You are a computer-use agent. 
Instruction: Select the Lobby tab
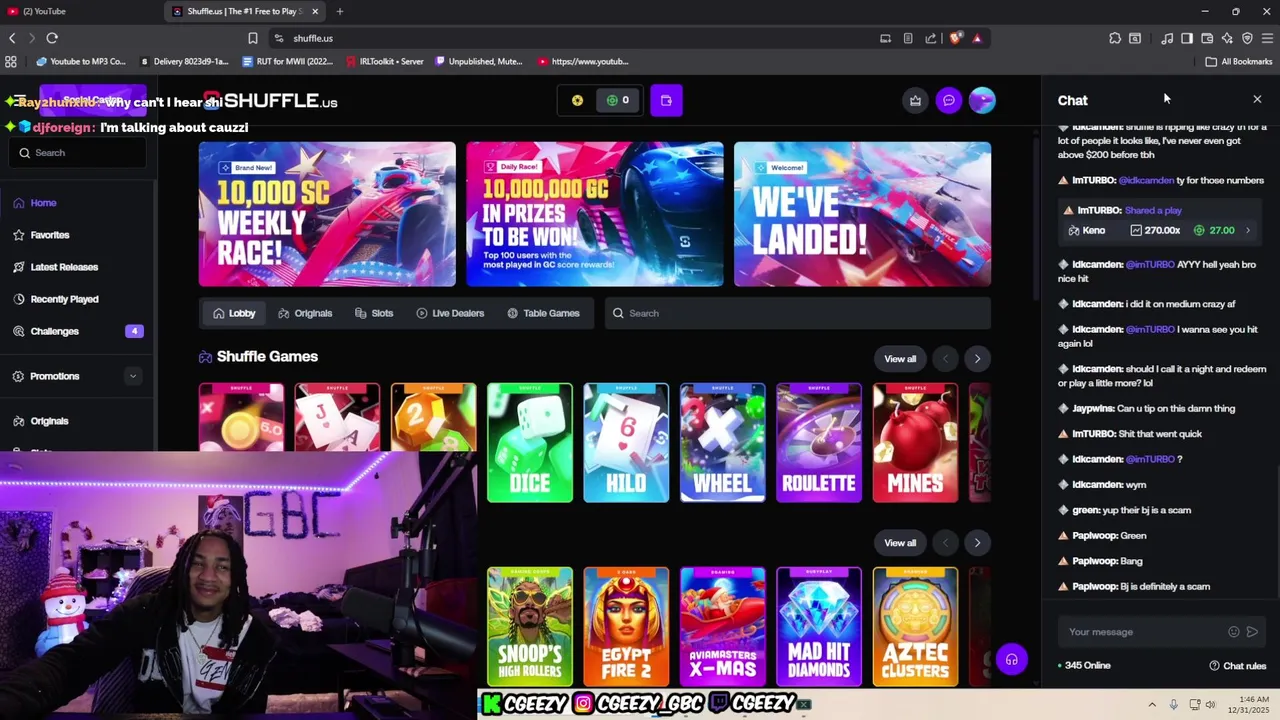pyautogui.click(x=233, y=313)
